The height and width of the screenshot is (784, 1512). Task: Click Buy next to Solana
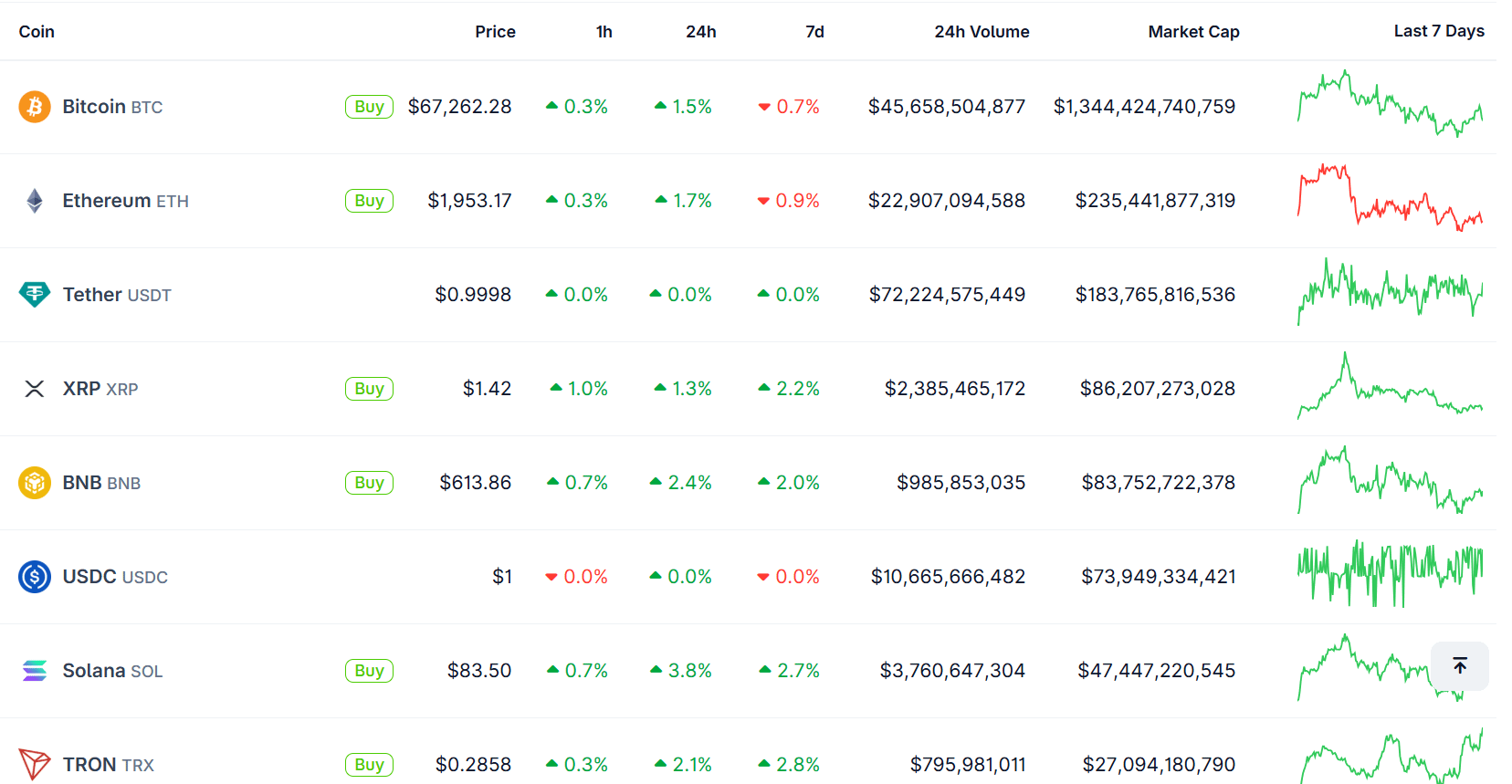point(369,670)
